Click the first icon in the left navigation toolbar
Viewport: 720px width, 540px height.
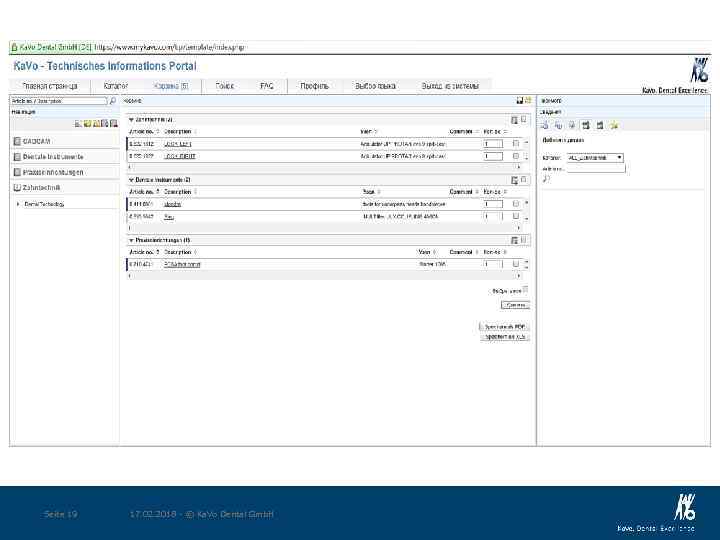point(78,124)
